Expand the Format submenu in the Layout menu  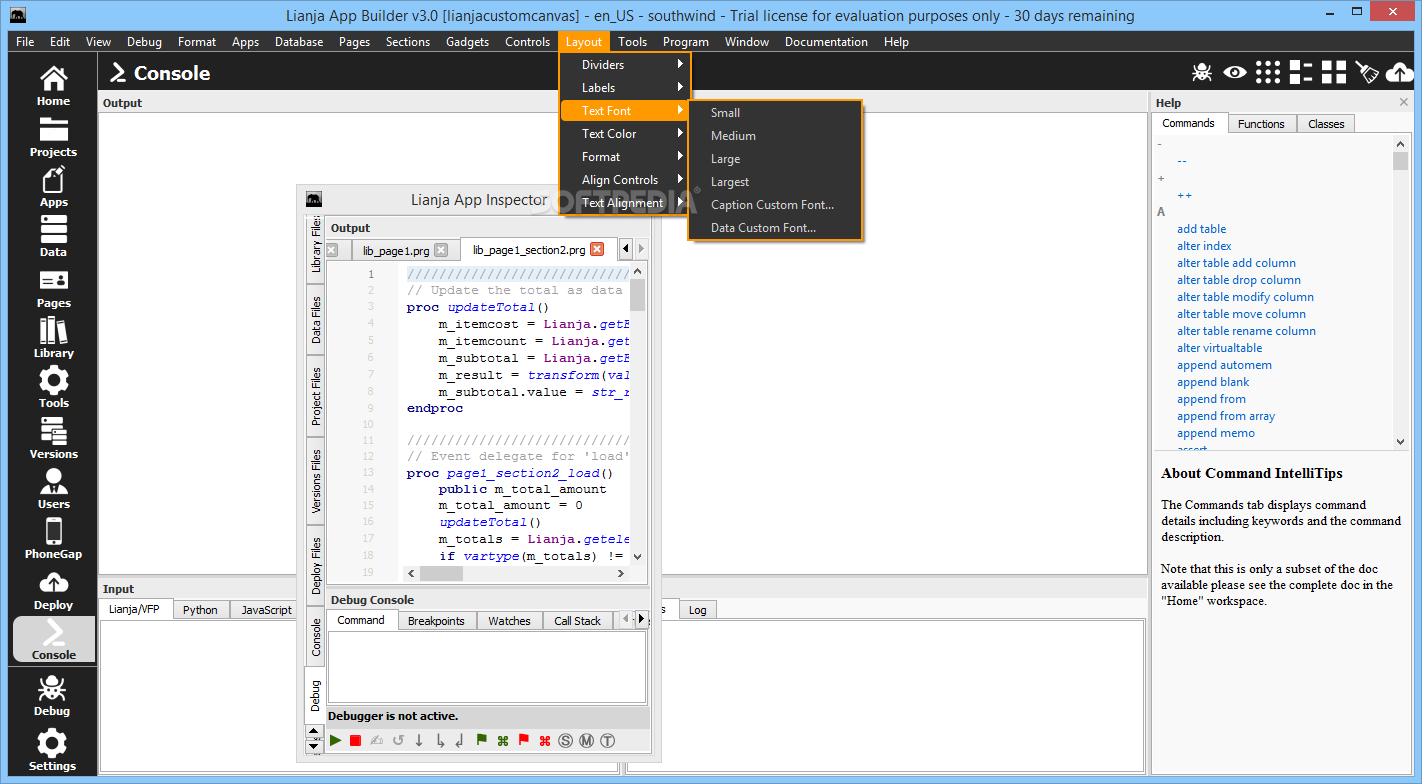(625, 157)
